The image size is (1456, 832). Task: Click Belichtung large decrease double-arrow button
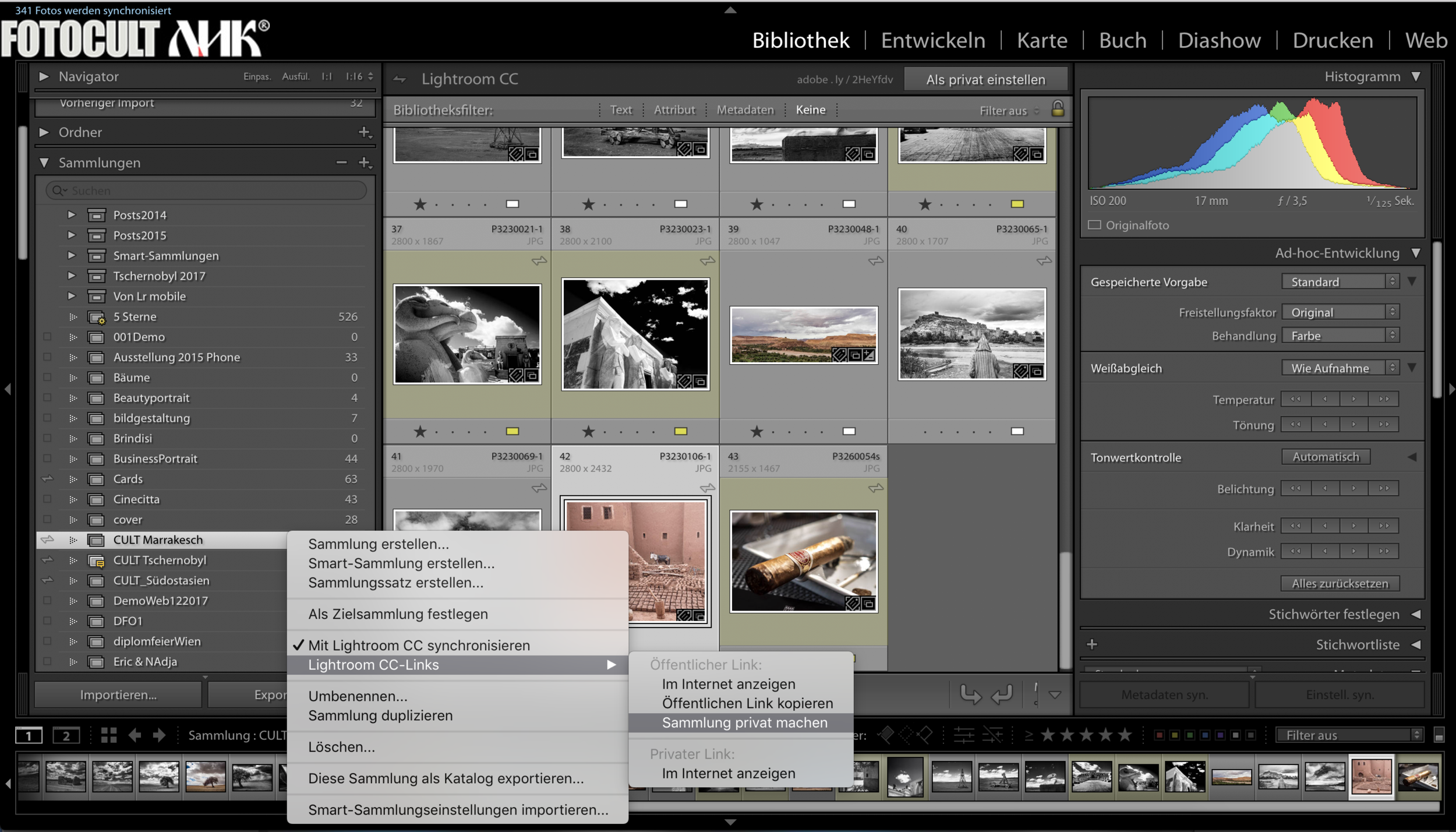pyautogui.click(x=1296, y=488)
